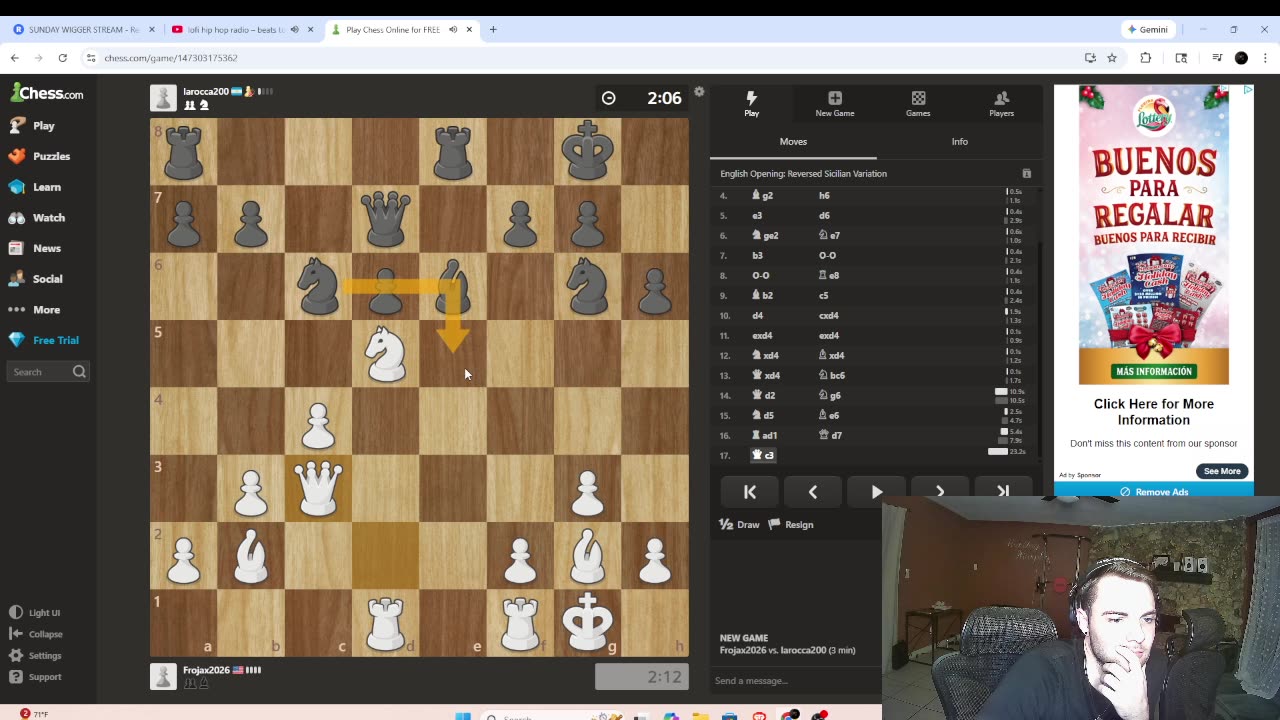
Task: Open board settings gear near the clock
Action: pos(699,92)
